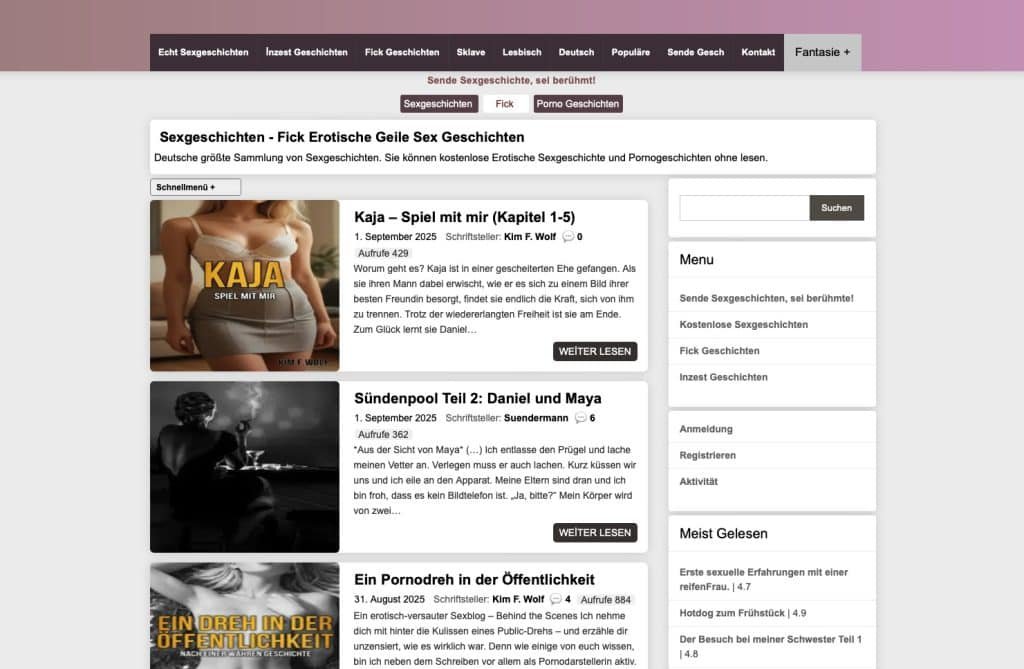Click the comment icon on Ein Pornodreh post

pos(558,599)
